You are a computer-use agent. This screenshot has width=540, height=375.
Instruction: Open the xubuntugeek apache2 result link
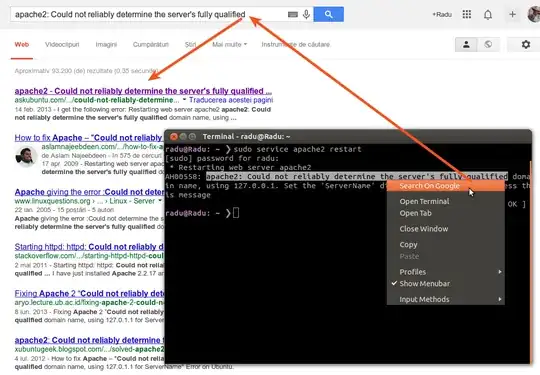(x=89, y=340)
